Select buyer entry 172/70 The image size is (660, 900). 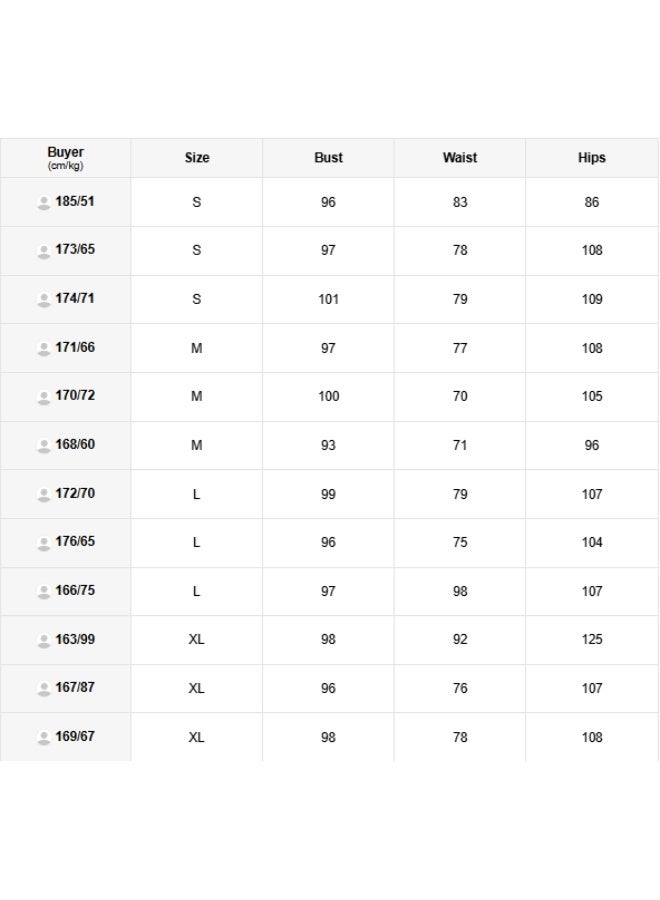click(x=75, y=494)
